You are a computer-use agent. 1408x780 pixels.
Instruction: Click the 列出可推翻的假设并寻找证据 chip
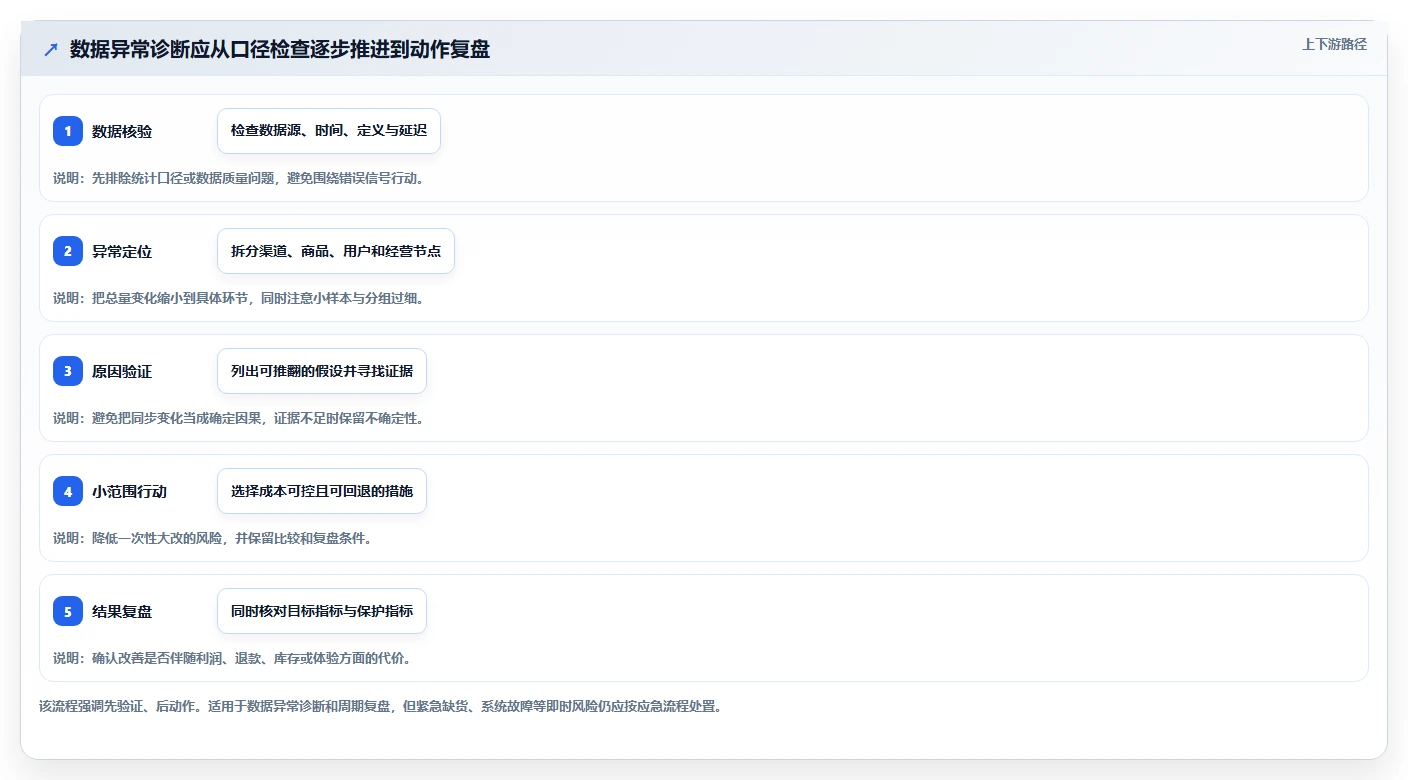(x=322, y=371)
